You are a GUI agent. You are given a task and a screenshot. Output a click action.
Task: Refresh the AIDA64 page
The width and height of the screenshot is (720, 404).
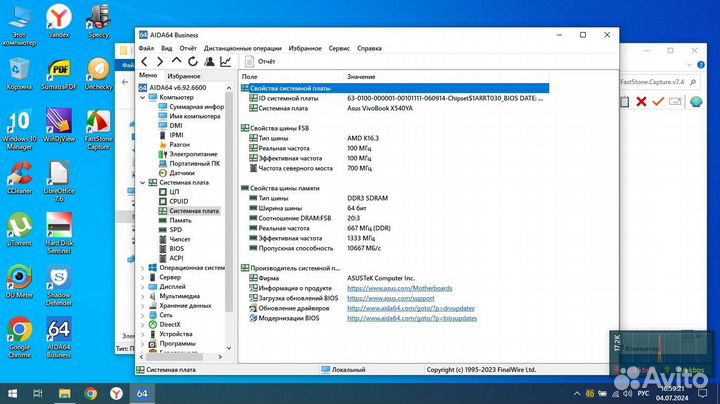click(x=193, y=61)
